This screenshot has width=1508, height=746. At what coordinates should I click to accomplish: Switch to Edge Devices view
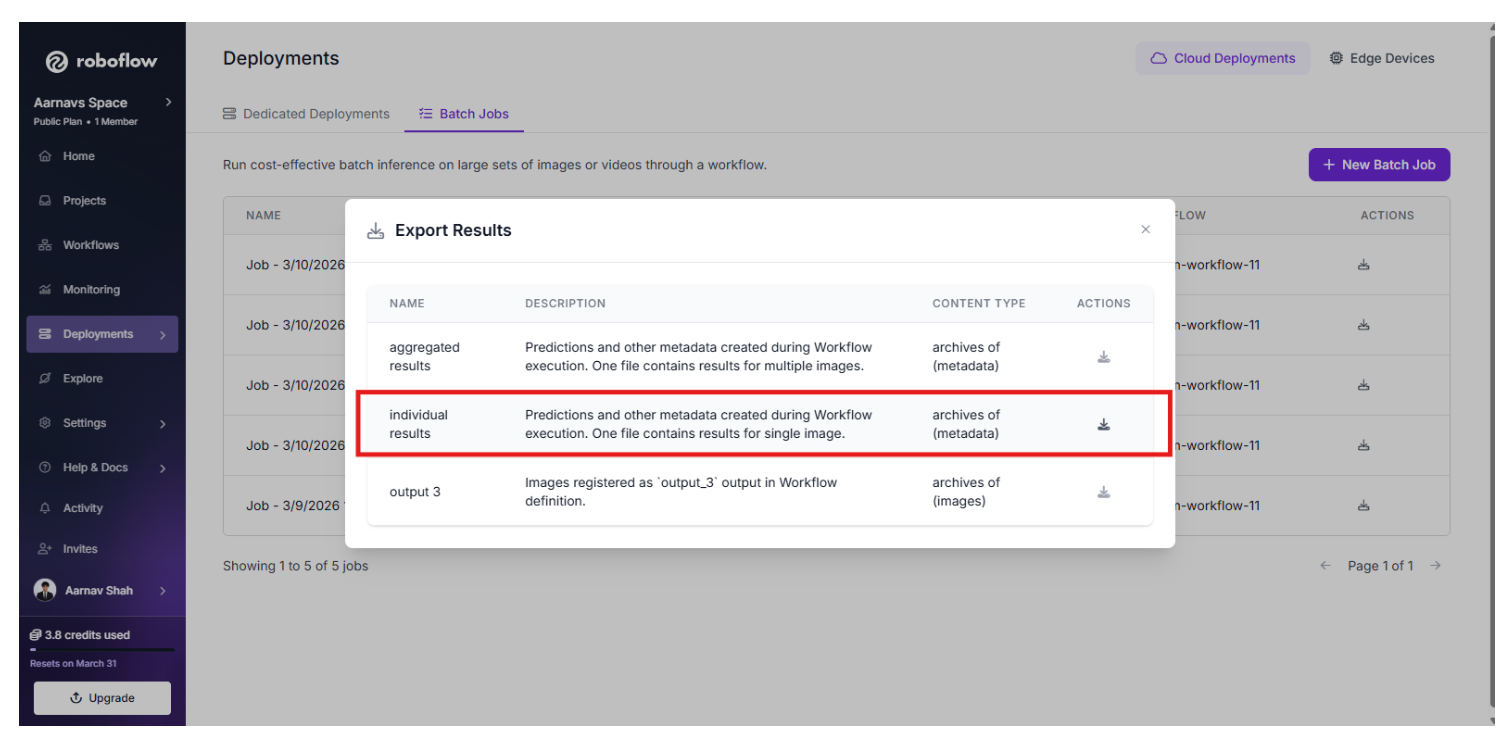[1381, 58]
